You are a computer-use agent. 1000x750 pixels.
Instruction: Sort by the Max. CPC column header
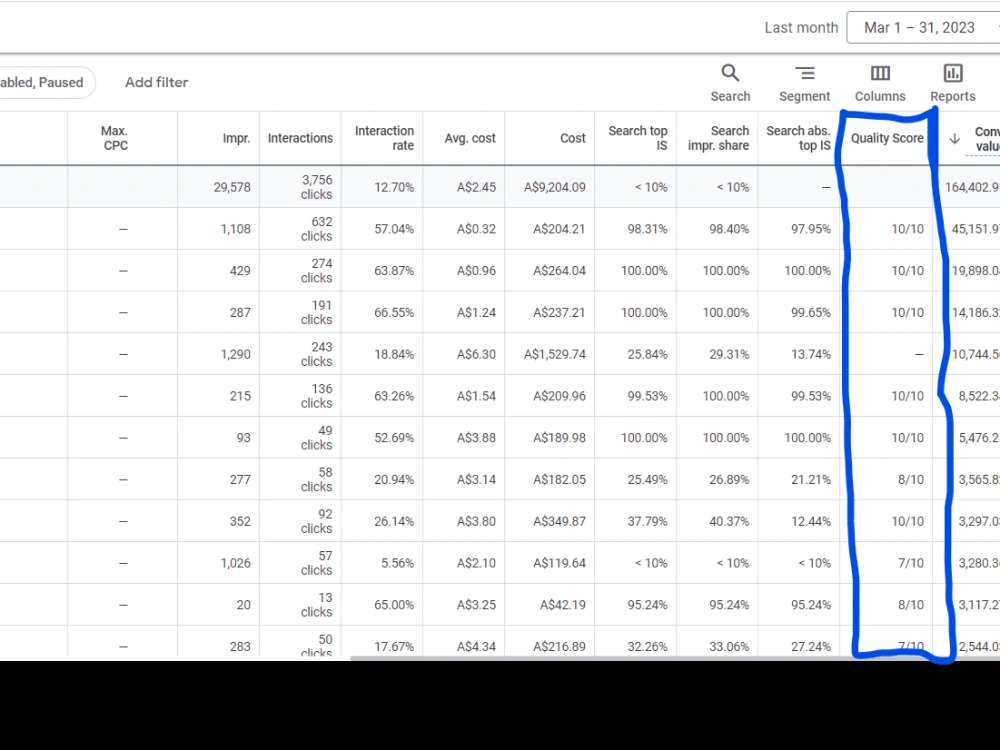tap(115, 138)
